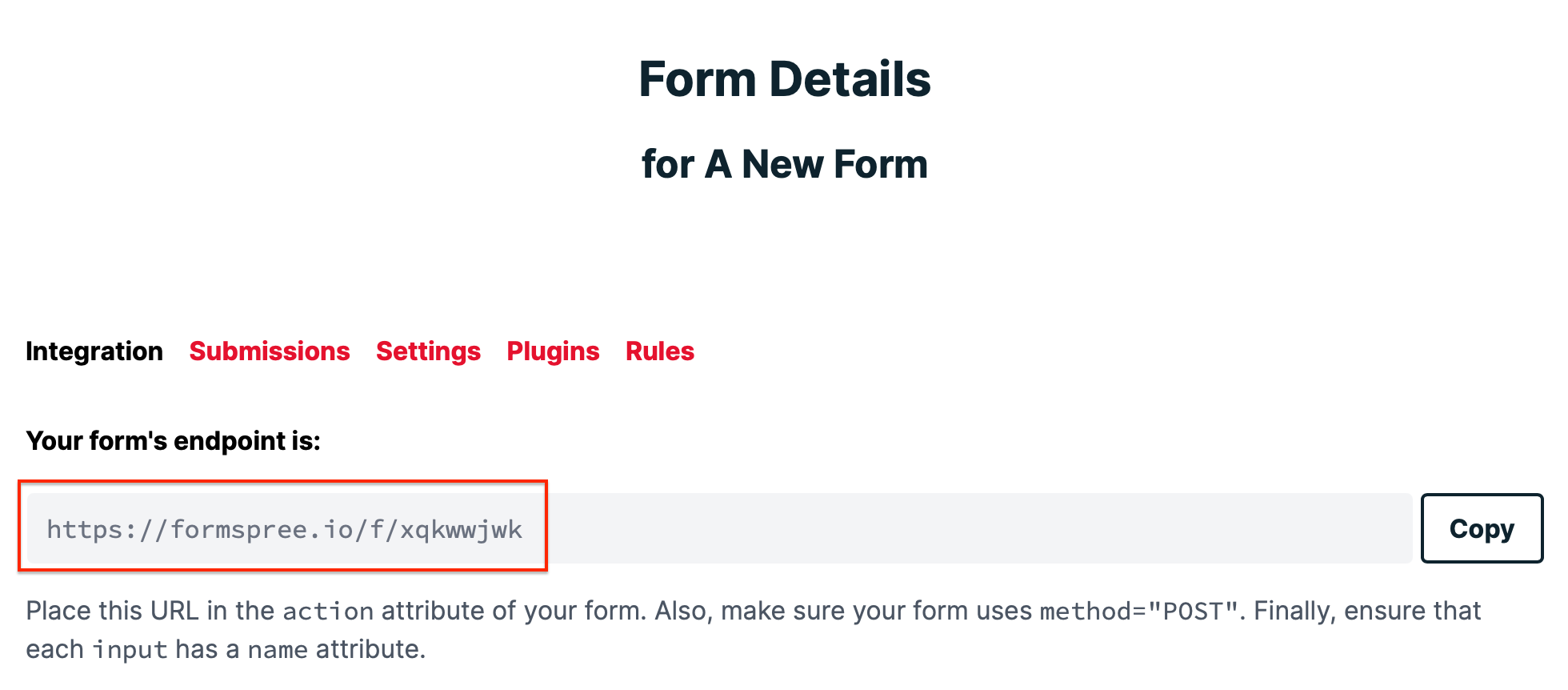Click the 'action' code word in the instructions
This screenshot has width=1568, height=690.
[328, 612]
